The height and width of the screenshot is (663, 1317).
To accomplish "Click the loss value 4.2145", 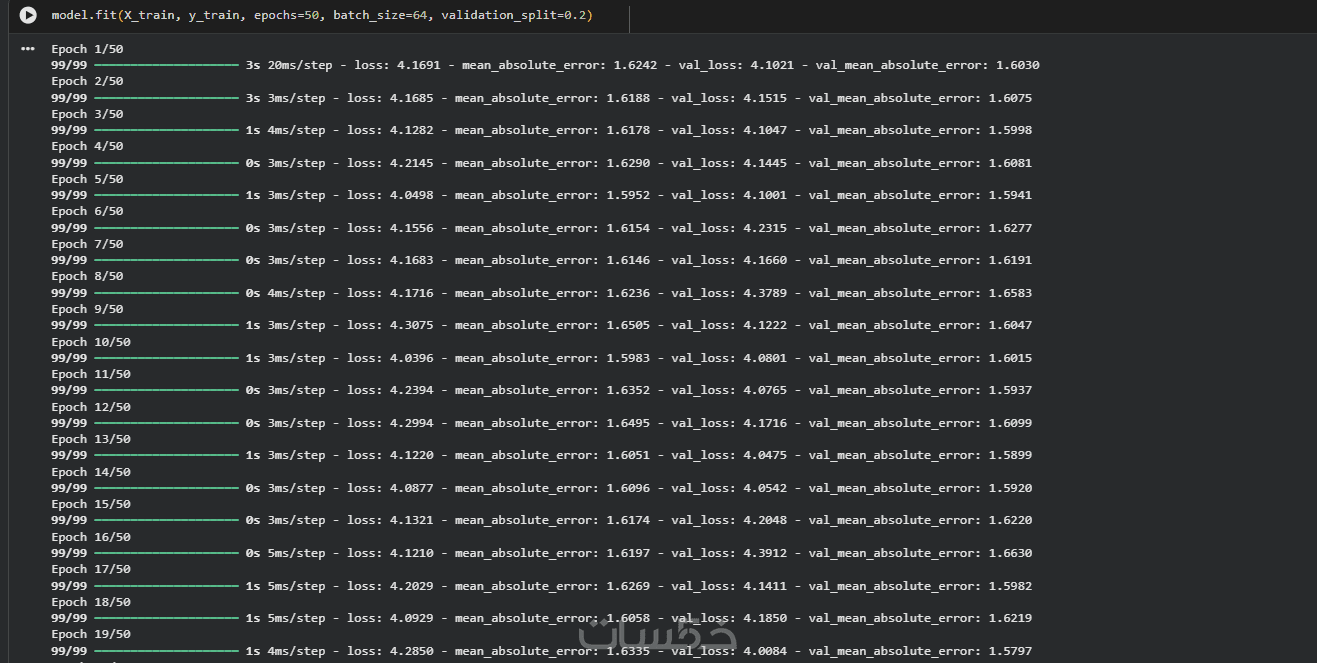I will coord(412,163).
